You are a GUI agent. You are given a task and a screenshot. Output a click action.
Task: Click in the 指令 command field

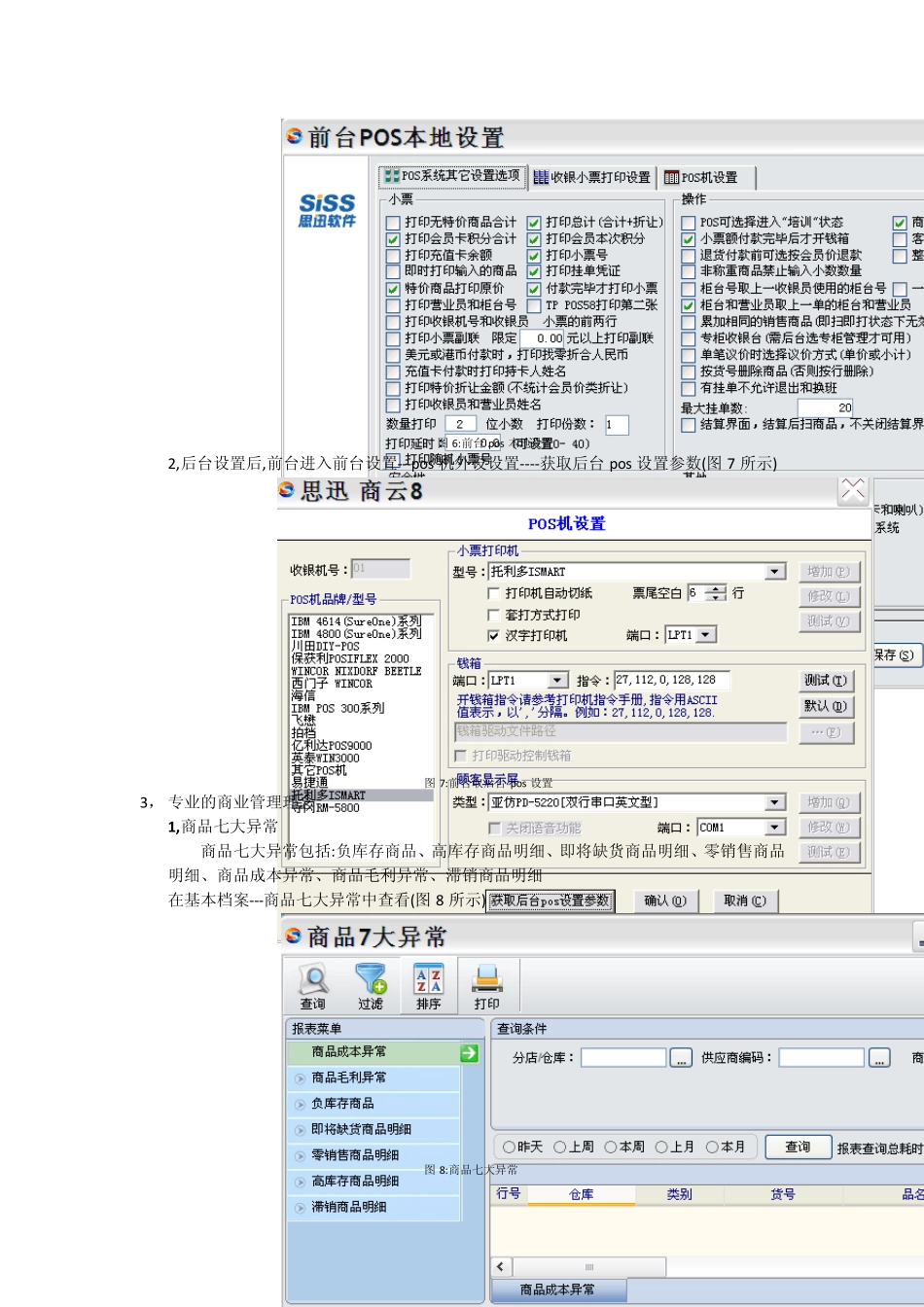pos(671,681)
